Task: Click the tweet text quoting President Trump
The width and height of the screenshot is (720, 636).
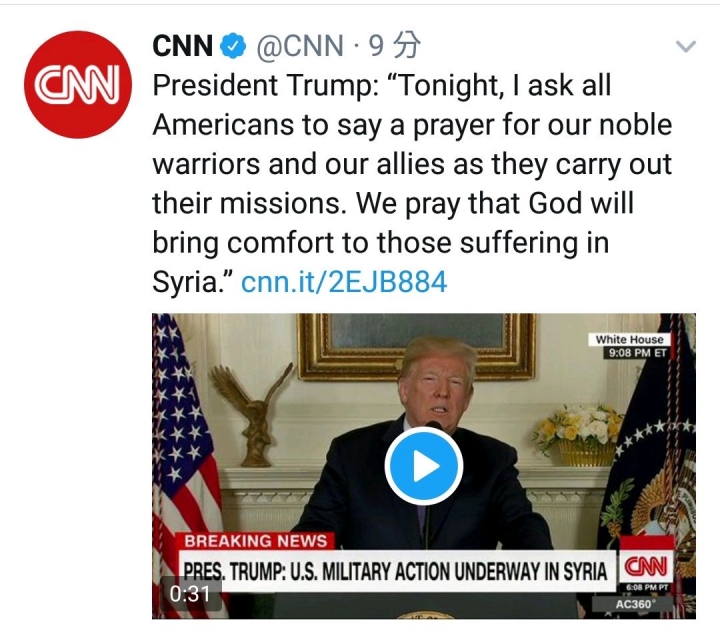Action: (x=412, y=183)
